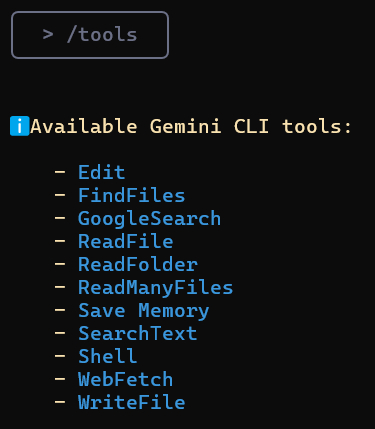Select the ReadManyFiles tool entry

pyautogui.click(x=155, y=287)
